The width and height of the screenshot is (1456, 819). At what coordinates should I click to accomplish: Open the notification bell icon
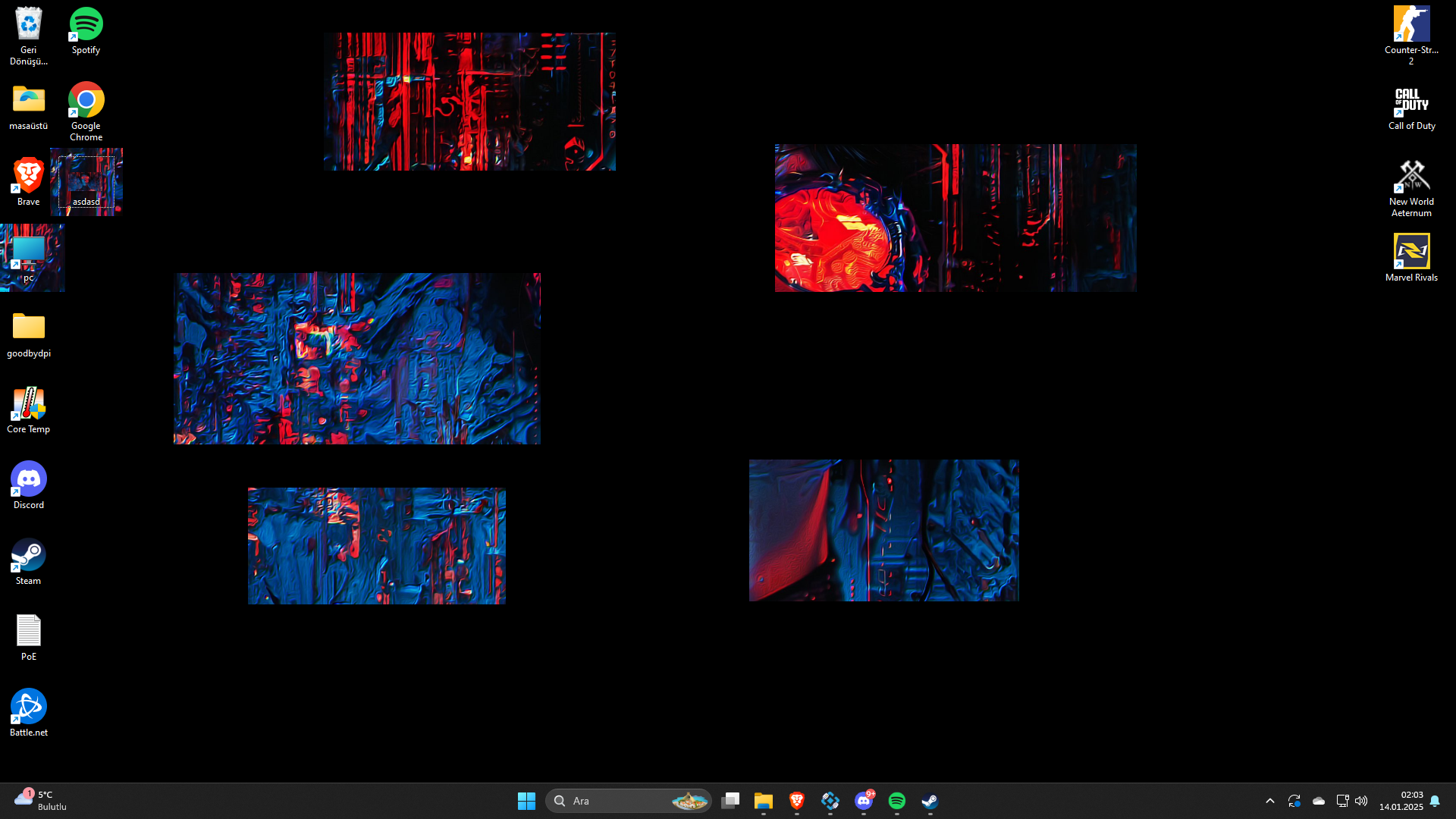tap(1435, 801)
